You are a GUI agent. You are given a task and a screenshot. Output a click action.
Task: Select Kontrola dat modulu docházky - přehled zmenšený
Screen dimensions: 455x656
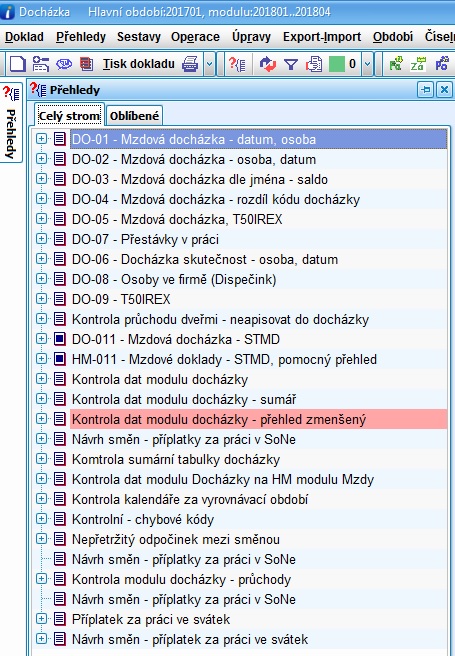click(219, 419)
